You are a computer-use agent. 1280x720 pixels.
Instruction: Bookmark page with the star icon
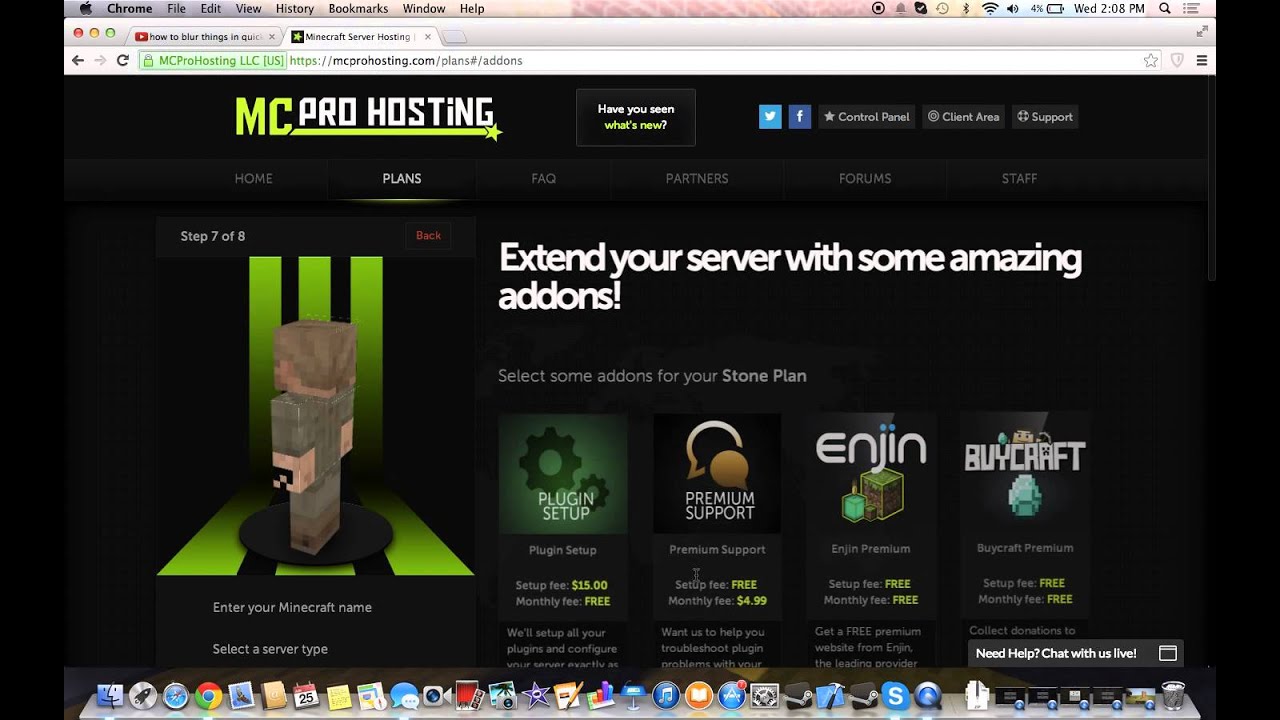point(1151,61)
